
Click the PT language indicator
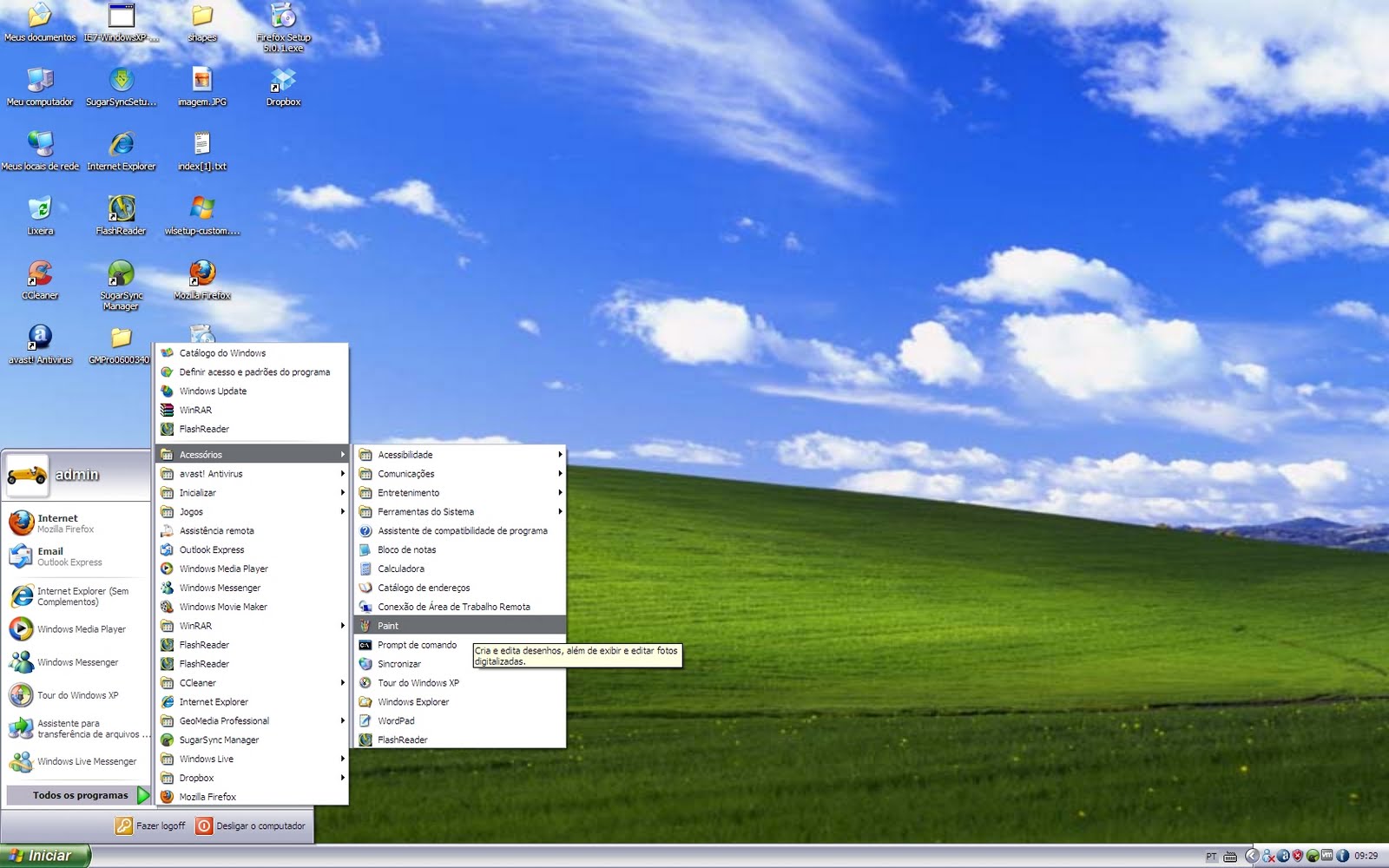click(x=1211, y=857)
